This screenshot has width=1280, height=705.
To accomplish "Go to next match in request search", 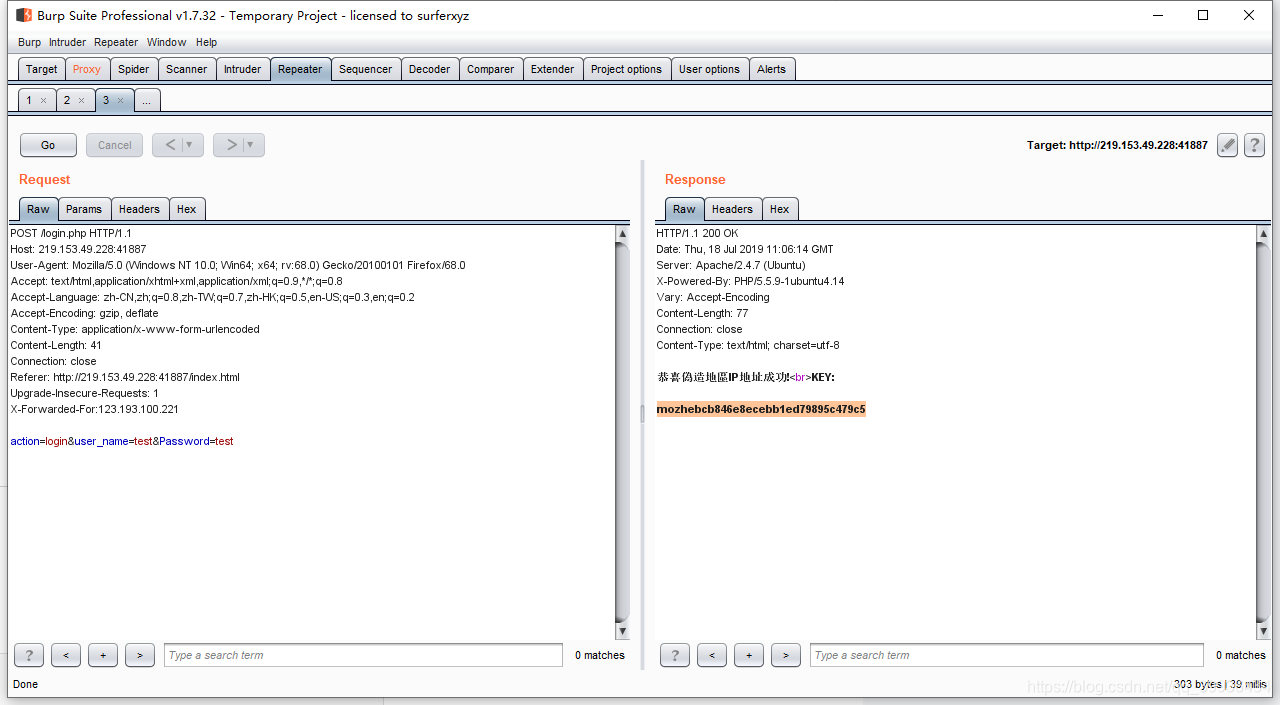I will [140, 655].
